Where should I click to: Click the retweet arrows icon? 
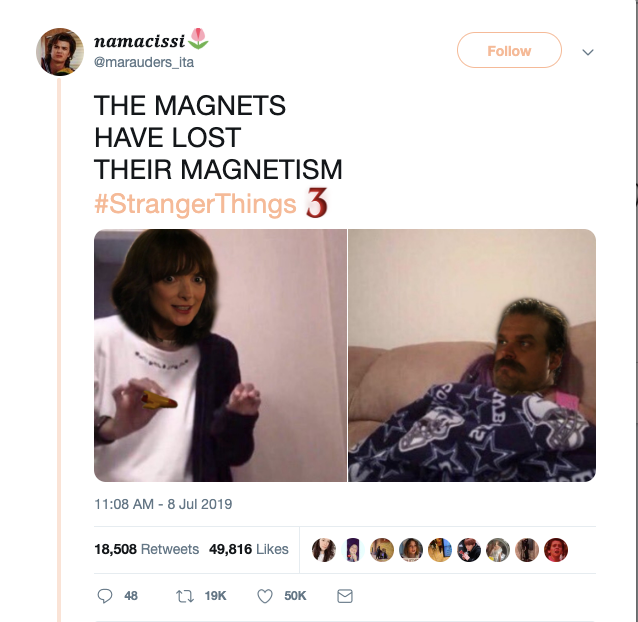click(x=185, y=596)
